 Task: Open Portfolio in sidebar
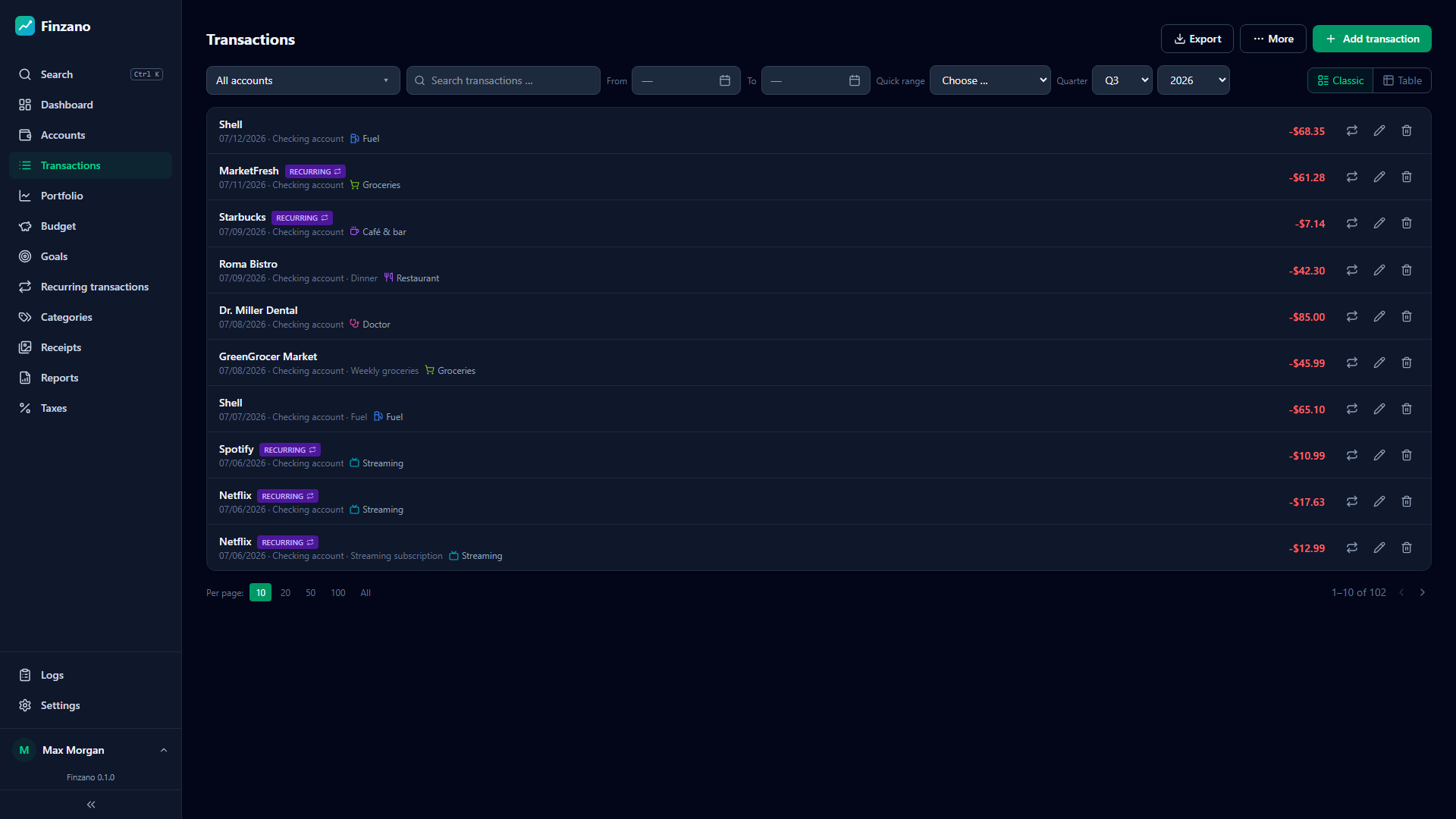(x=91, y=196)
